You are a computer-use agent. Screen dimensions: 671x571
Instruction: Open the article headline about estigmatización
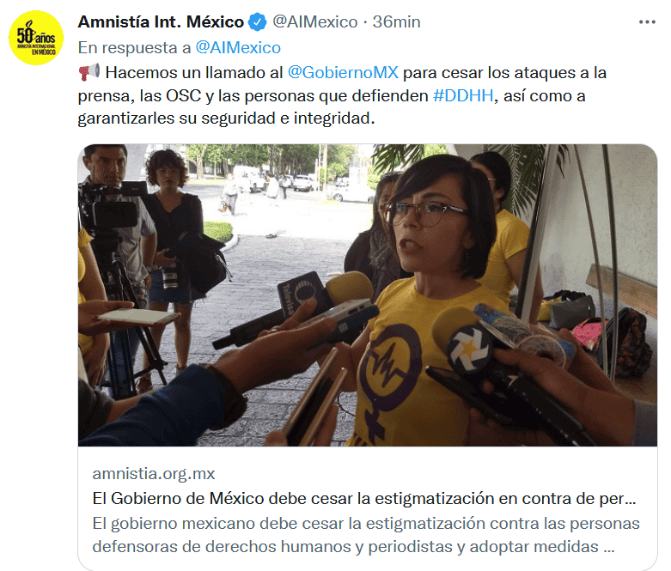(364, 498)
